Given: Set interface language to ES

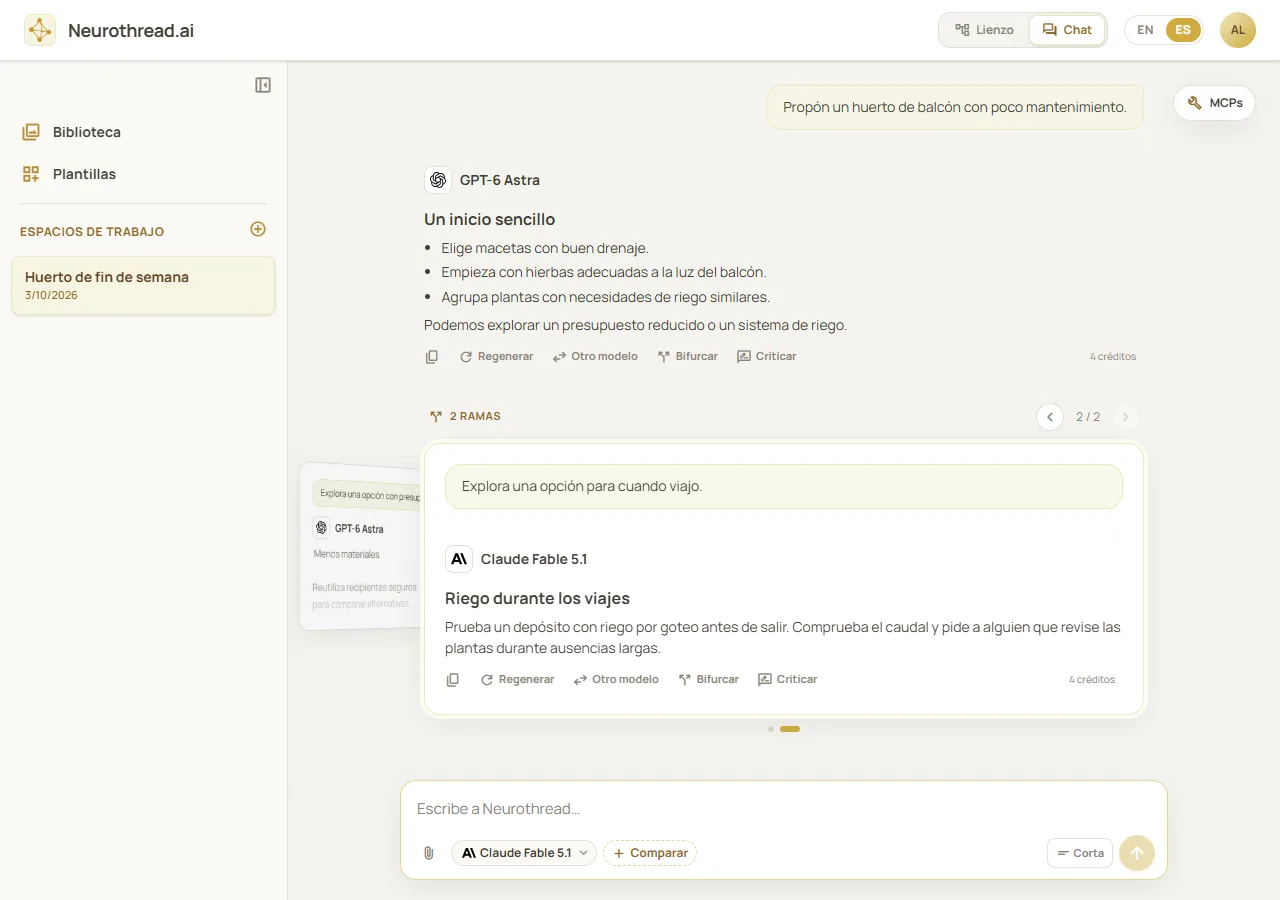Looking at the screenshot, I should (x=1183, y=30).
